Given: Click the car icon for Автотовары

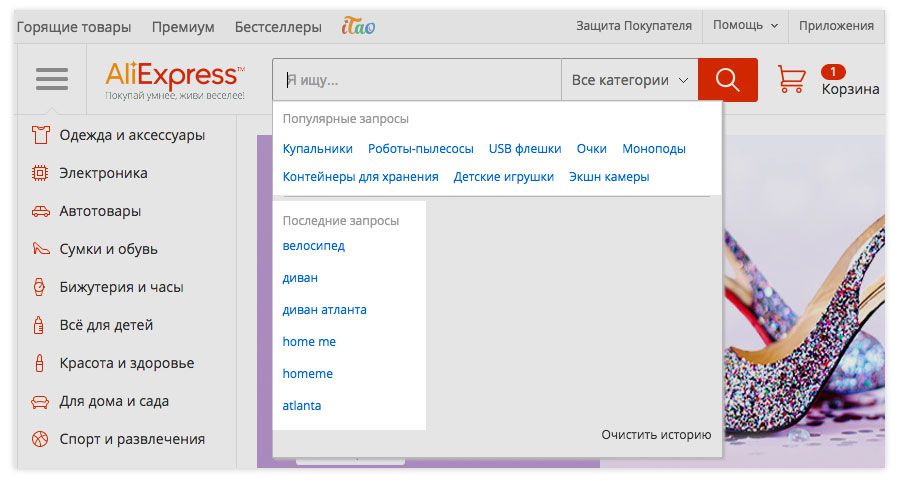Looking at the screenshot, I should [40, 211].
